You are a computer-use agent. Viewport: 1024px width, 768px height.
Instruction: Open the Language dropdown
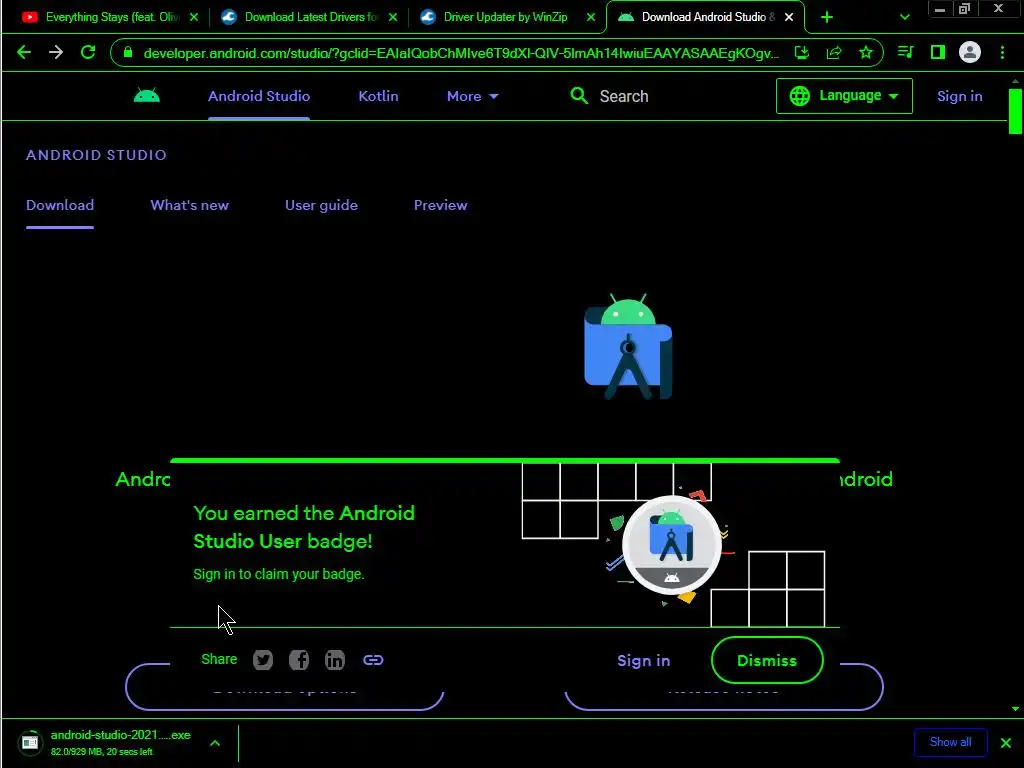coord(844,96)
